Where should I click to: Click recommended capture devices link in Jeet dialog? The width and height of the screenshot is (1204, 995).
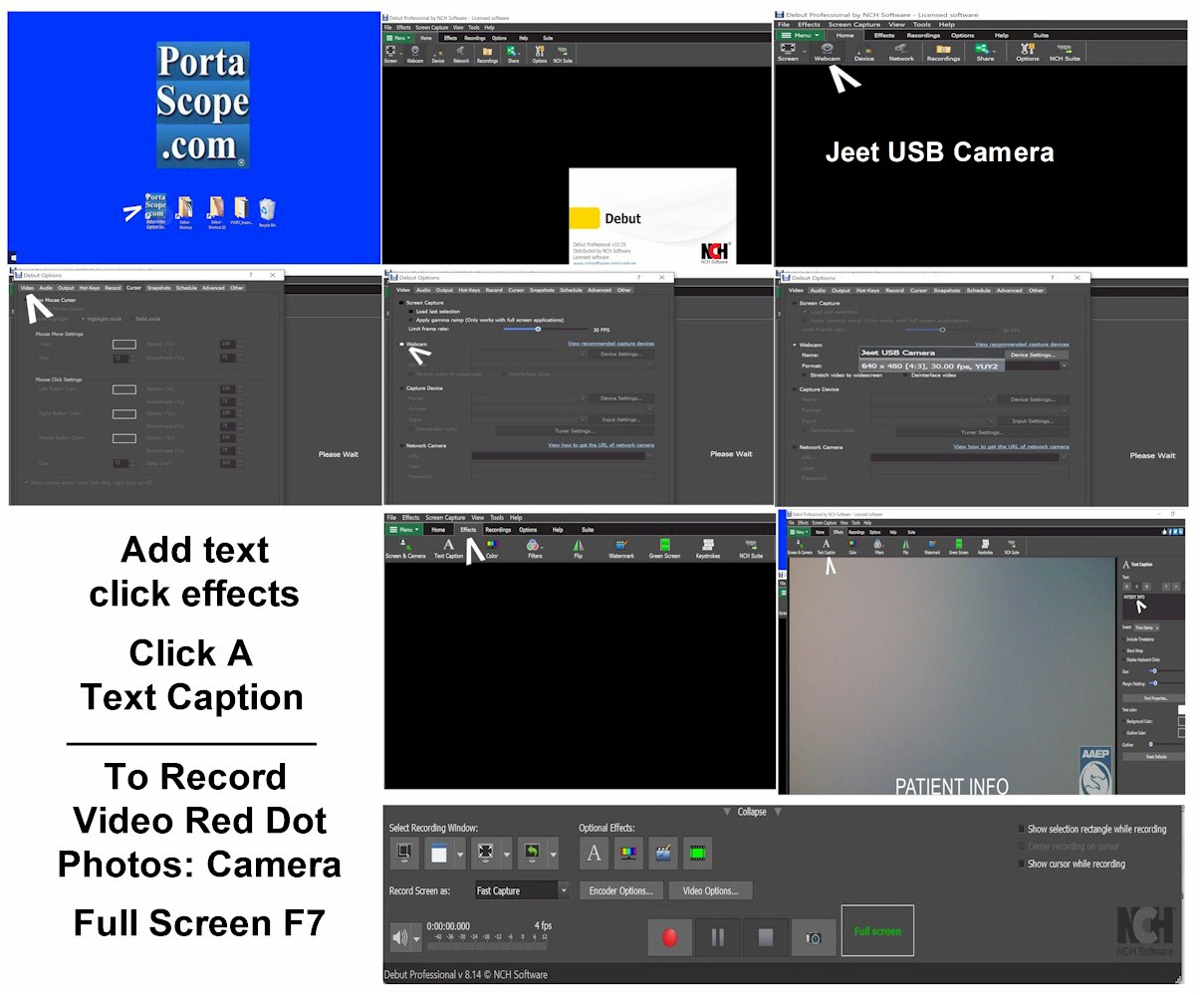tap(1022, 345)
